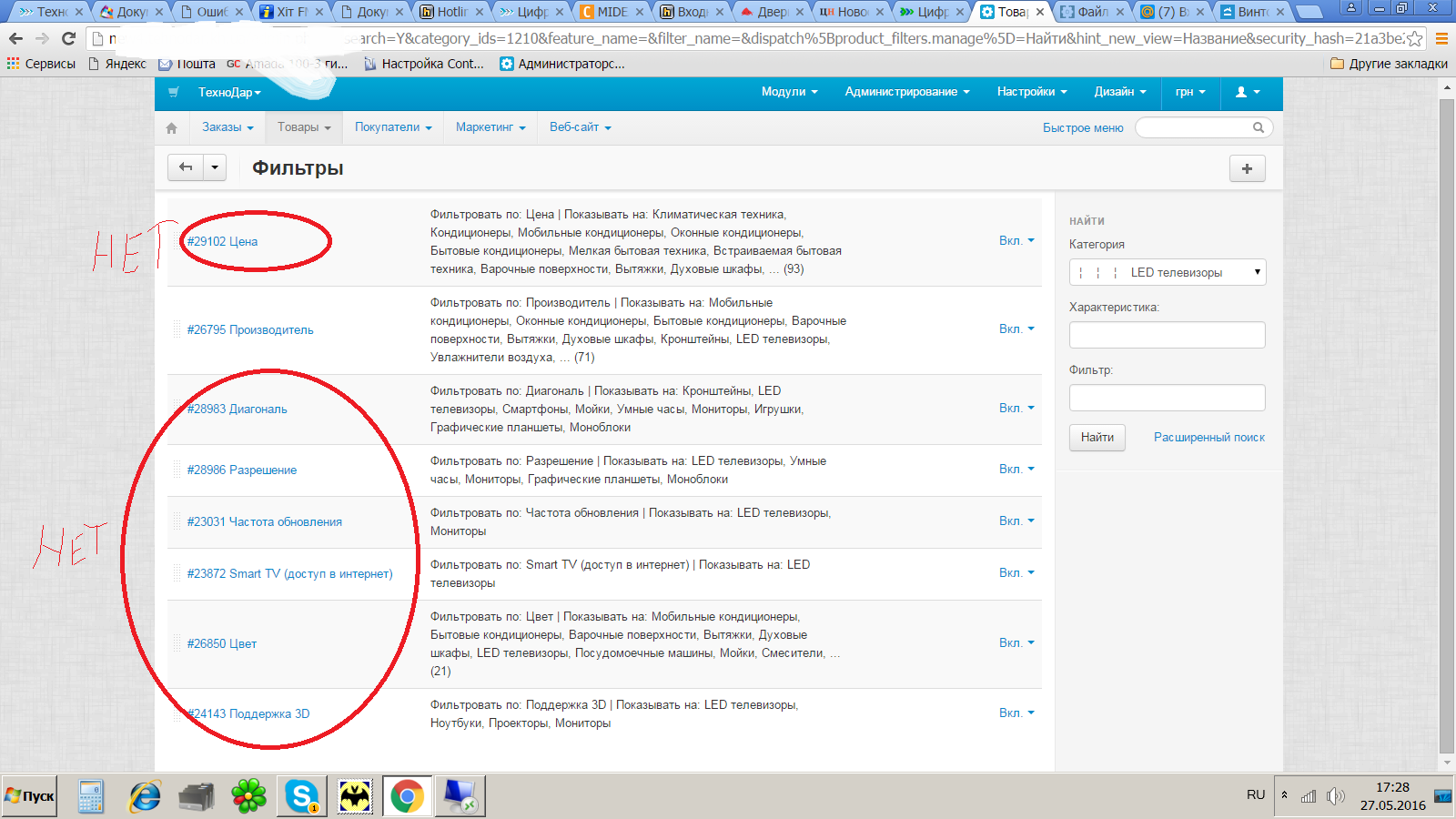Open the #26795 Производитель filter
The height and width of the screenshot is (819, 1456).
pos(250,329)
